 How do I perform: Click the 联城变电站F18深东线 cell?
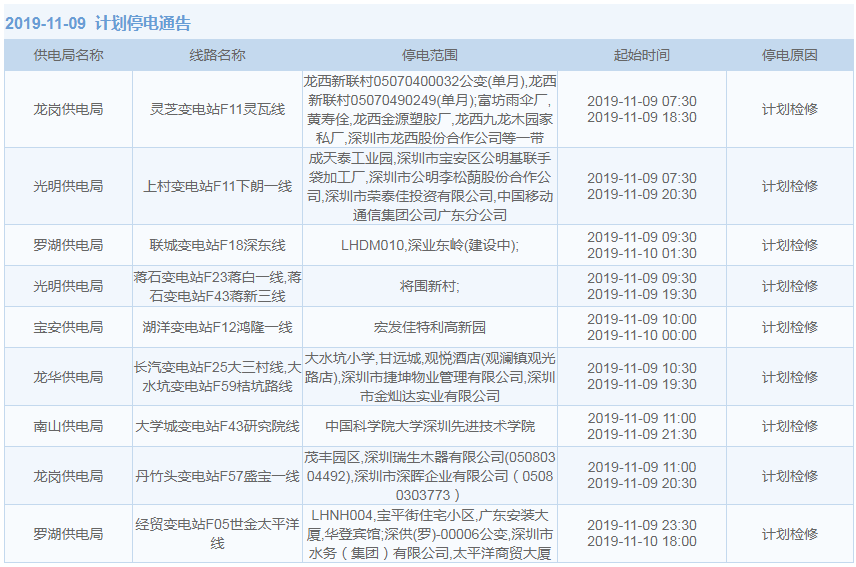point(217,245)
